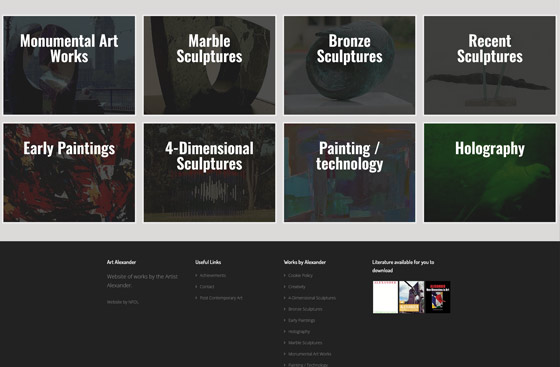The height and width of the screenshot is (367, 560).
Task: Download the black New Dimensions in Art book
Action: click(x=438, y=297)
